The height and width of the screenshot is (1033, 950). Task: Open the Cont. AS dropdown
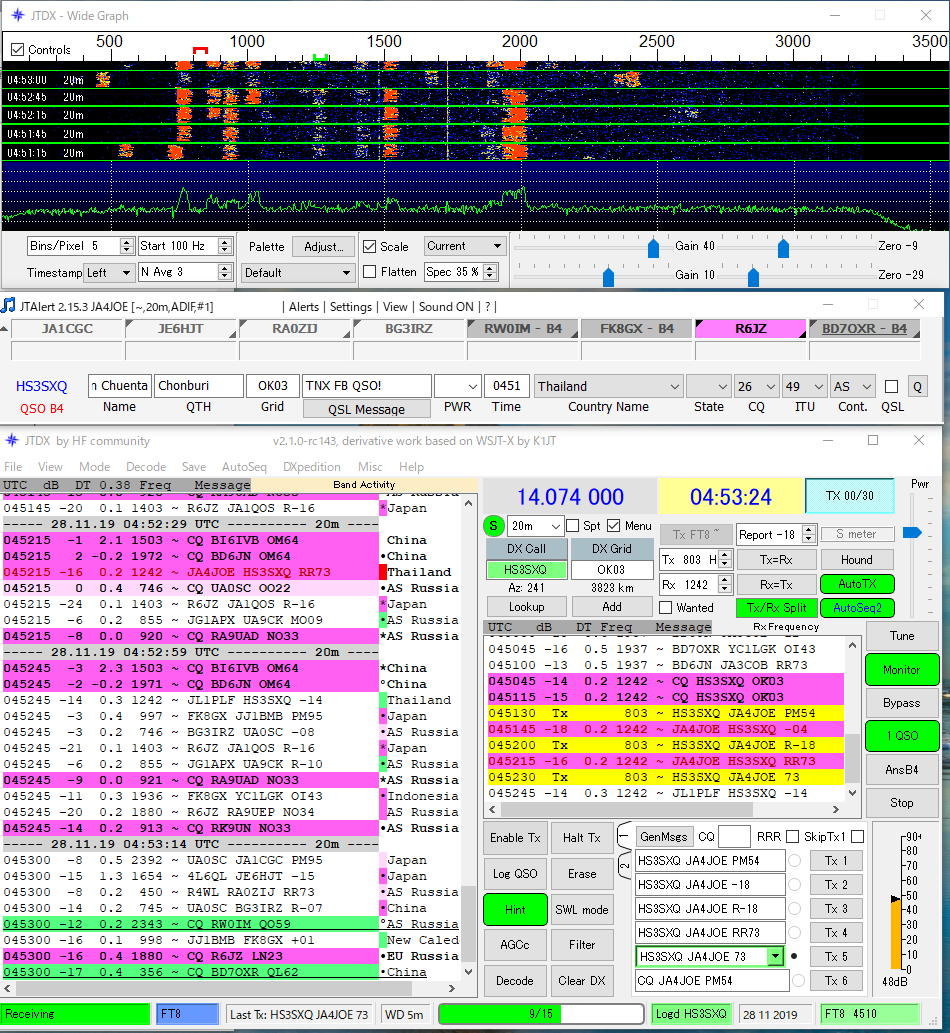(852, 387)
